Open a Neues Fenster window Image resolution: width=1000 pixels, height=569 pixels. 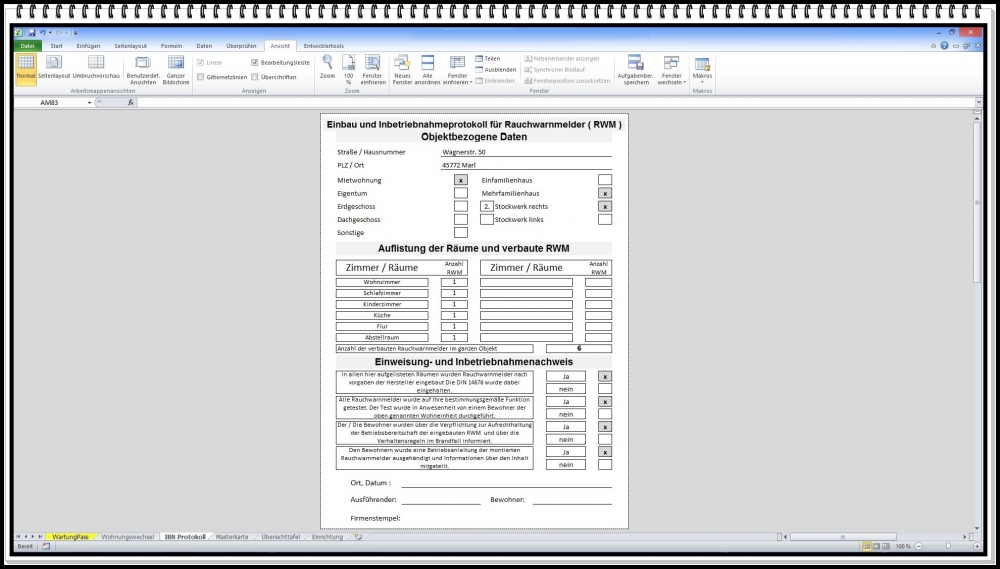(x=402, y=67)
